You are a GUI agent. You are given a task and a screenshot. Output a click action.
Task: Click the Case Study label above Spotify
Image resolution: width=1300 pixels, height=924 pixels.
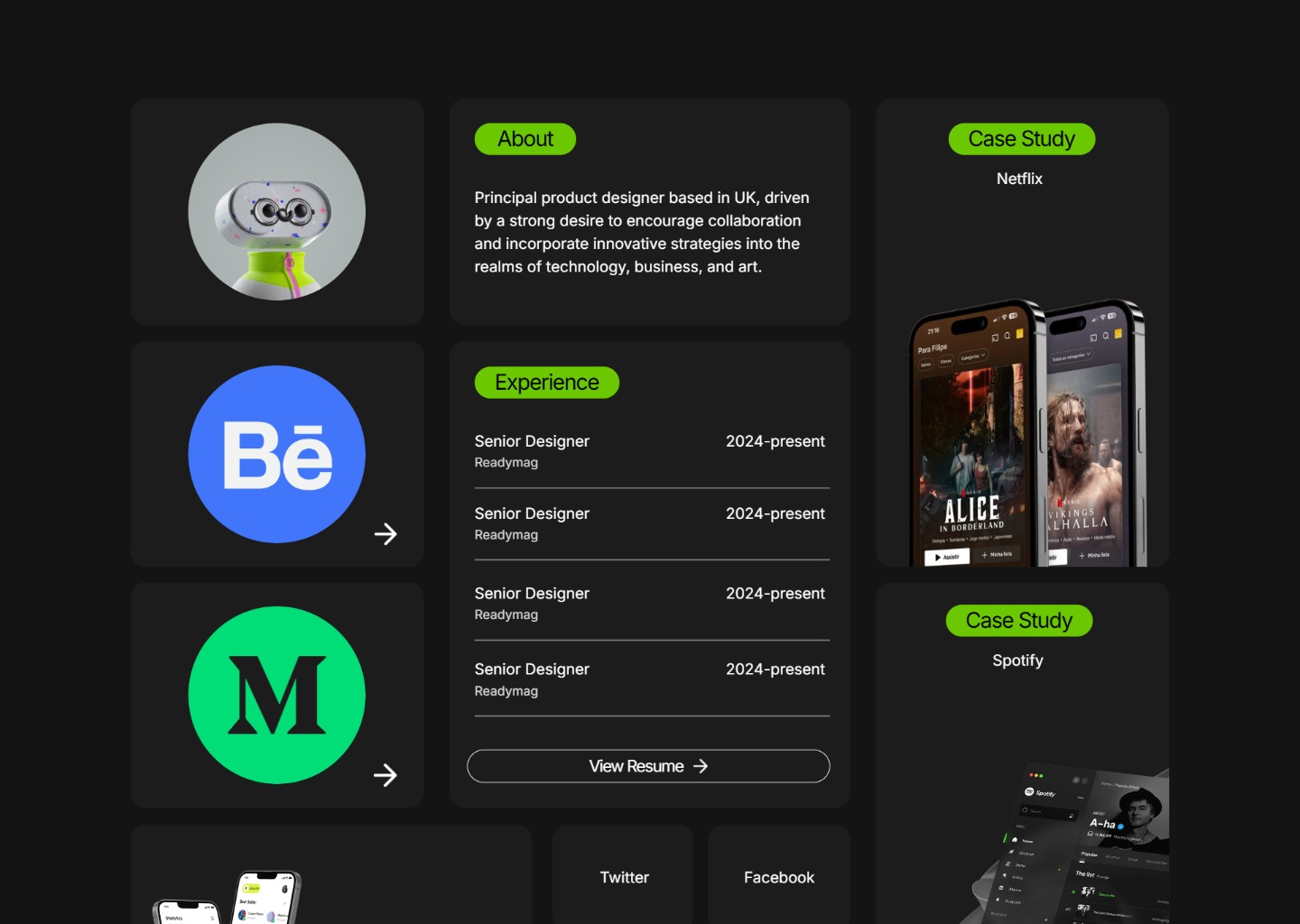(1019, 621)
